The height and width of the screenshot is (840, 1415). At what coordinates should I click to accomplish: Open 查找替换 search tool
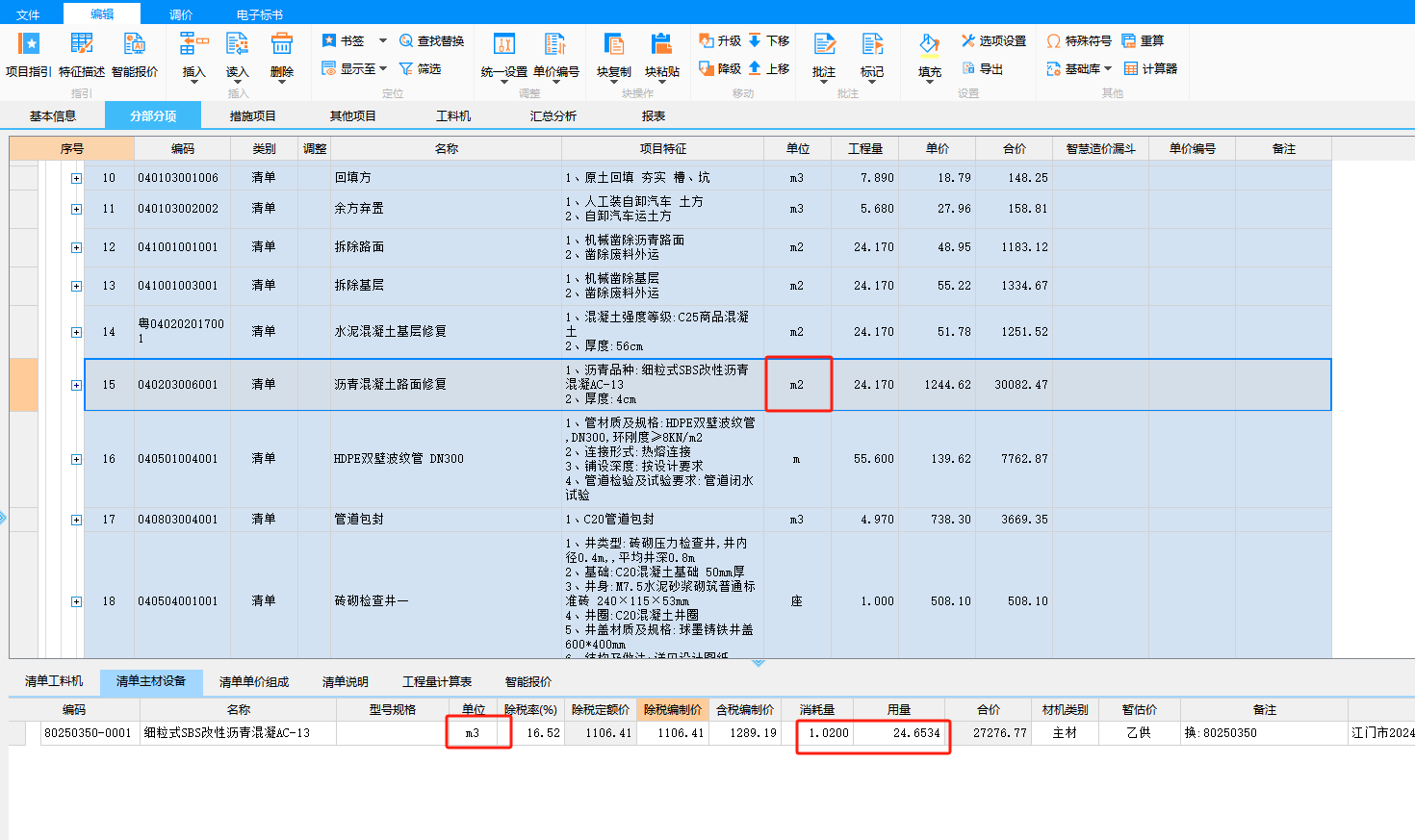(431, 40)
